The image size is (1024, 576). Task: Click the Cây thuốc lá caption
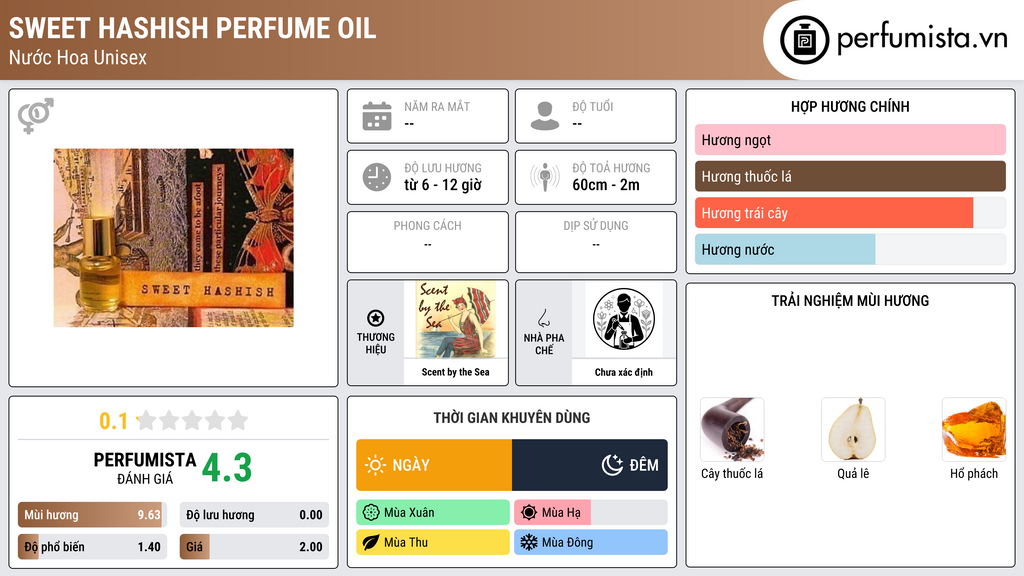[732, 473]
